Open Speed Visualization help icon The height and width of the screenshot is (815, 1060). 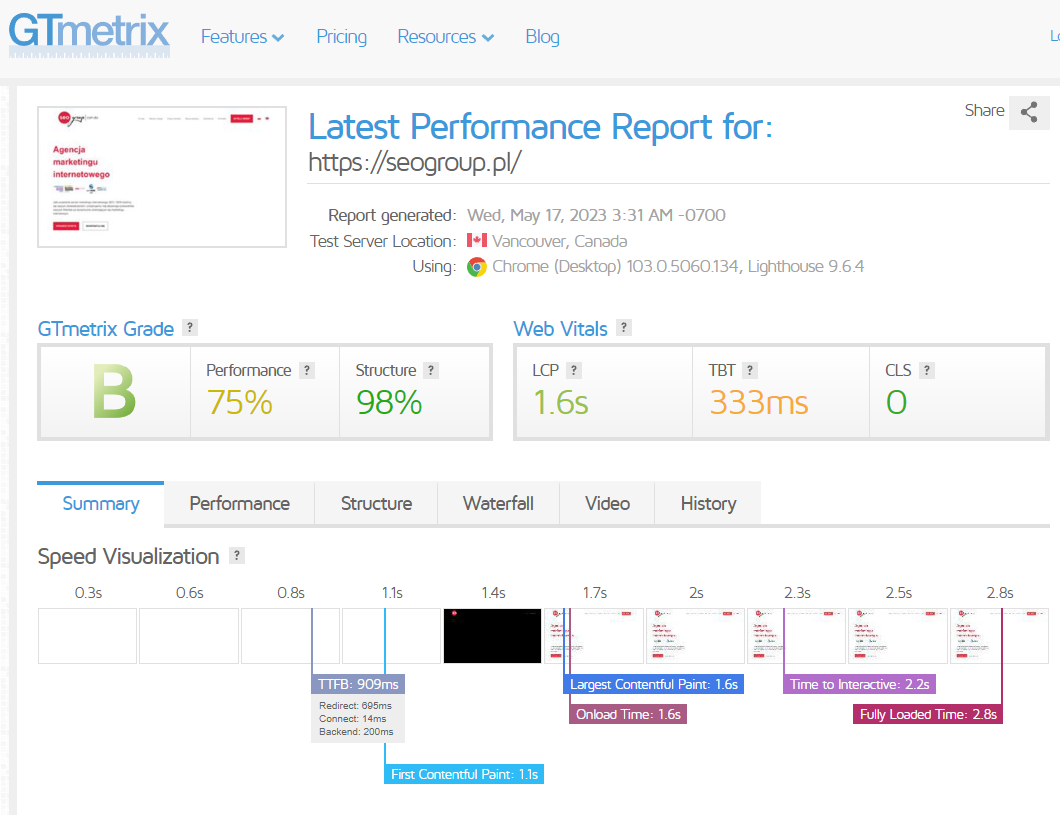pos(237,555)
